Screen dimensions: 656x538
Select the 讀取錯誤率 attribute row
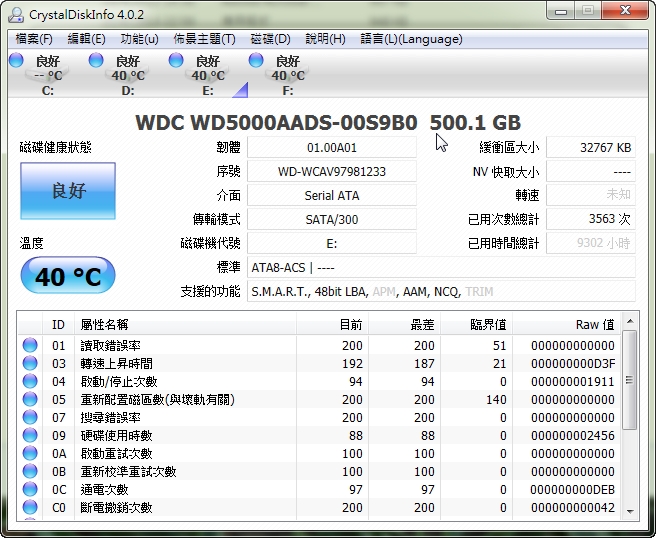point(319,345)
